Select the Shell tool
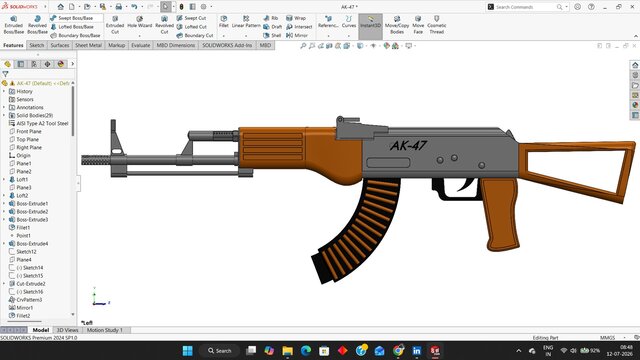Viewport: 640px width, 360px height. pyautogui.click(x=272, y=36)
